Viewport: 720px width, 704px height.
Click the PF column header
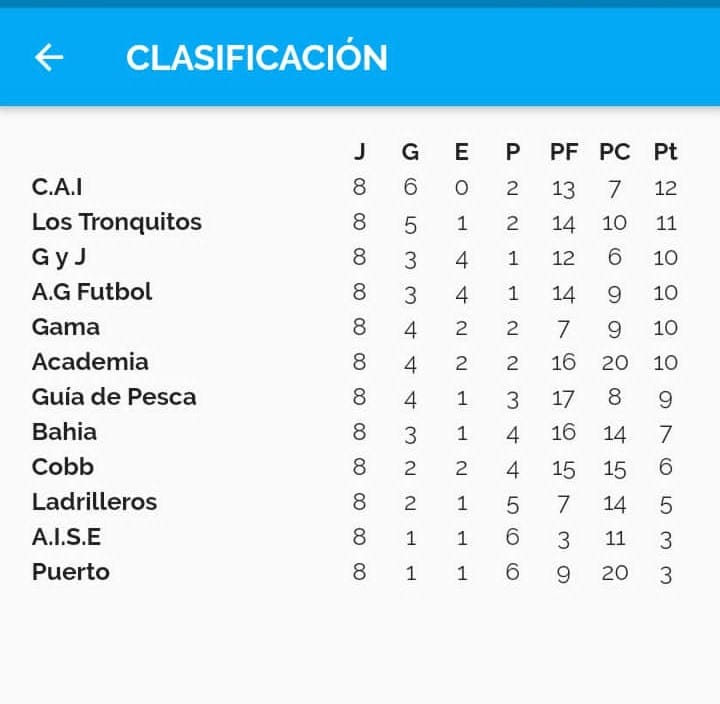pos(564,152)
